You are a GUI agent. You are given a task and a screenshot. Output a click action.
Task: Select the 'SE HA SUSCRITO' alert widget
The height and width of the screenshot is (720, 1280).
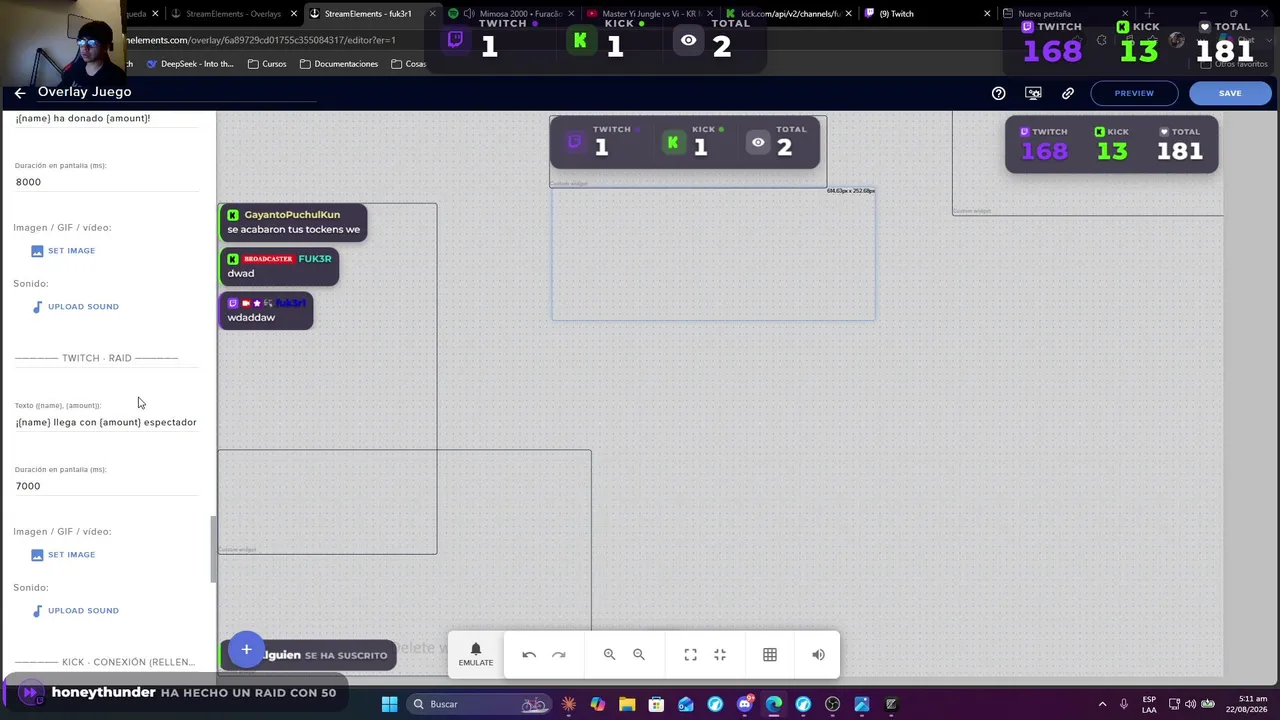[308, 655]
